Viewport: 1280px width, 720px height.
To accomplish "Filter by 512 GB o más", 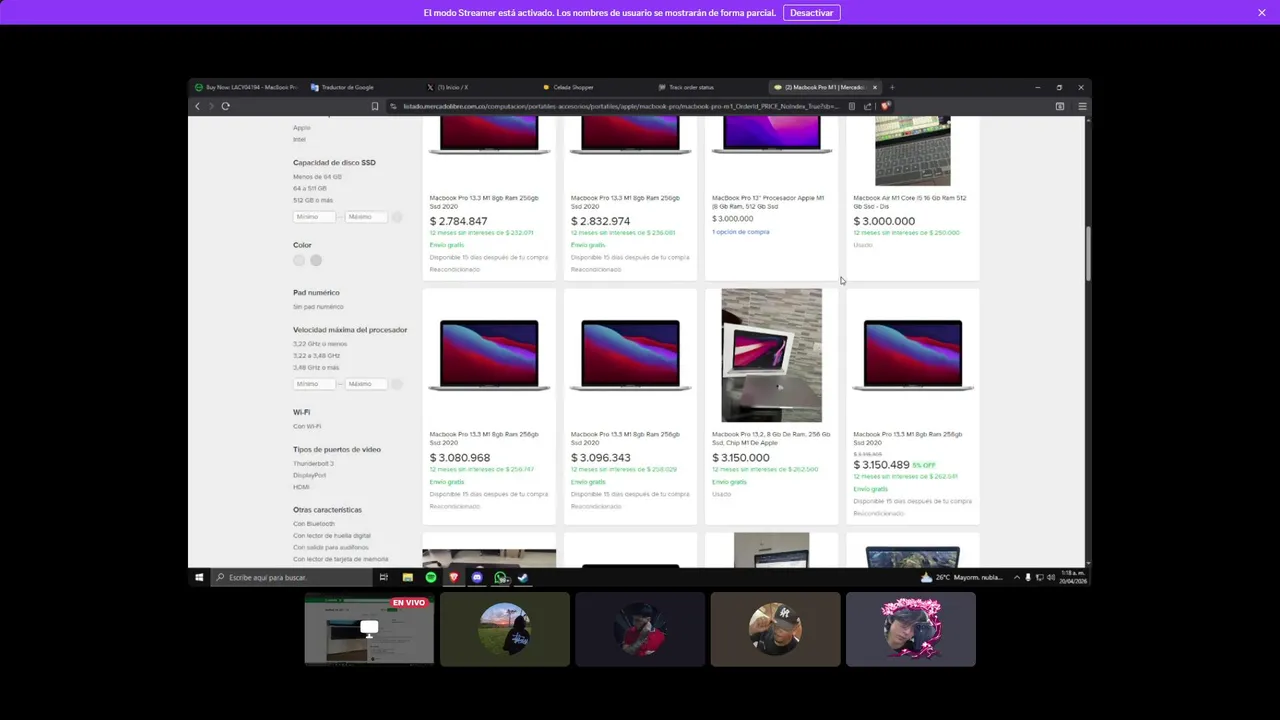I will (x=314, y=200).
